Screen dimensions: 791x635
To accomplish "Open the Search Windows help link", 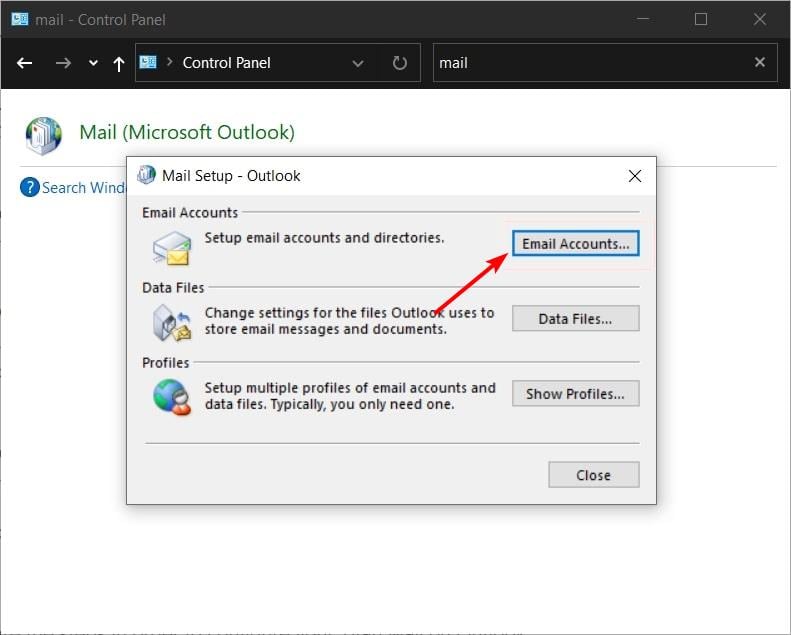I will pyautogui.click(x=83, y=188).
